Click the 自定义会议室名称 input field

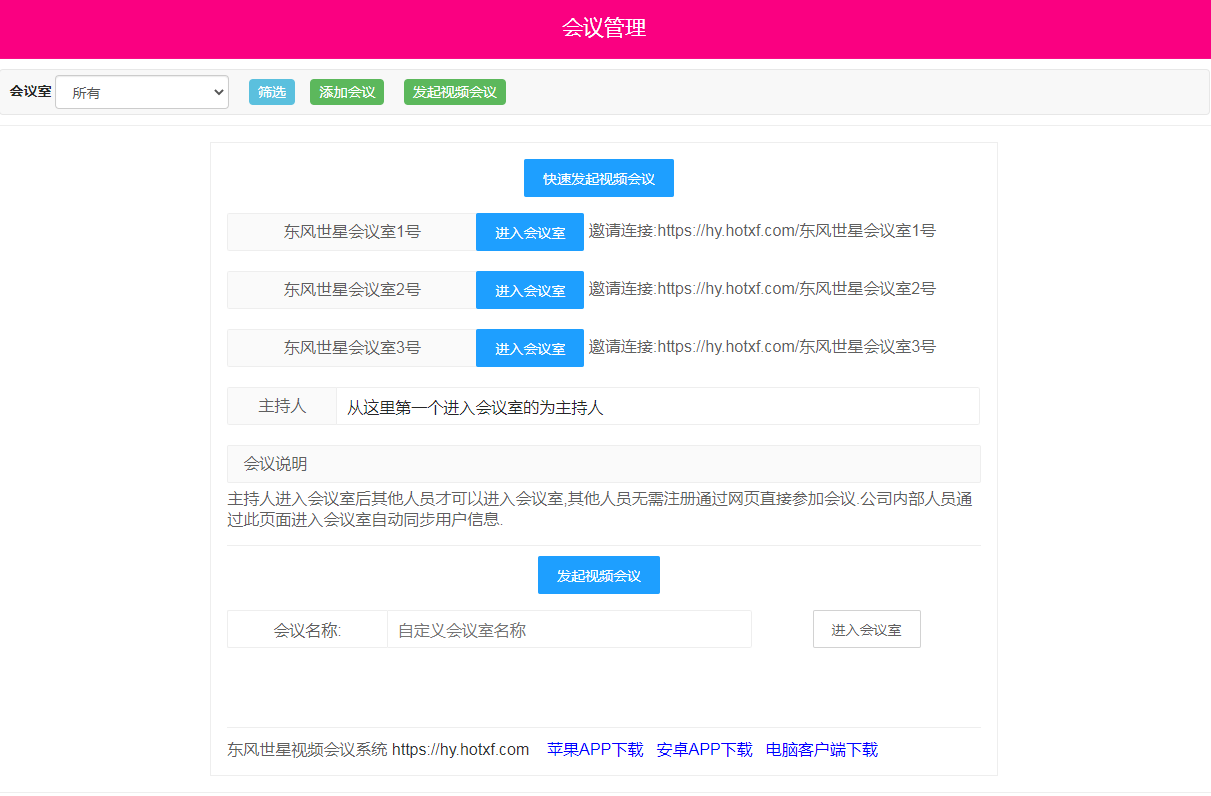click(568, 628)
